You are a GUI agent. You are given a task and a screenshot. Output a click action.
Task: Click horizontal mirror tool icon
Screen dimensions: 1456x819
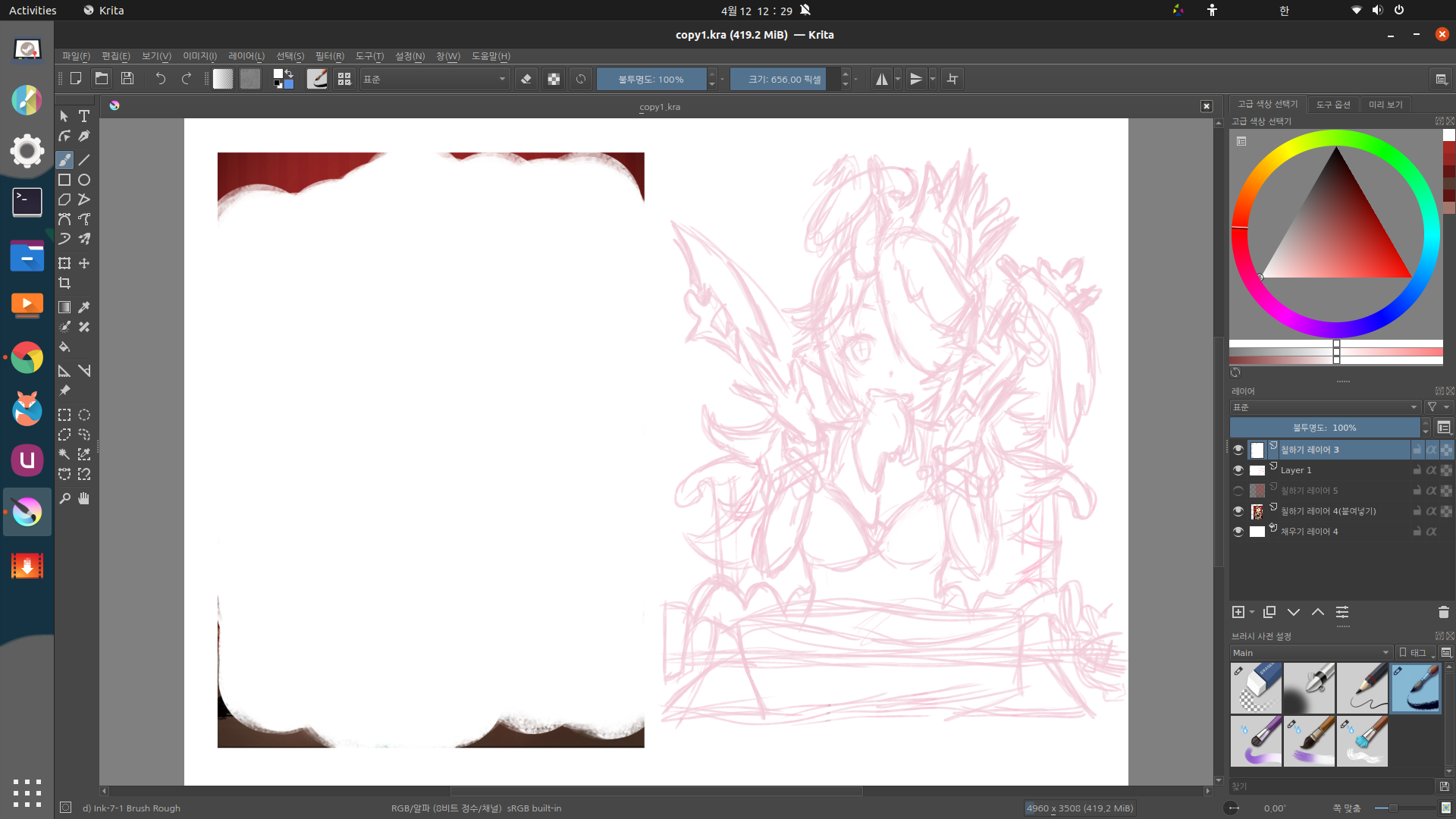[881, 79]
